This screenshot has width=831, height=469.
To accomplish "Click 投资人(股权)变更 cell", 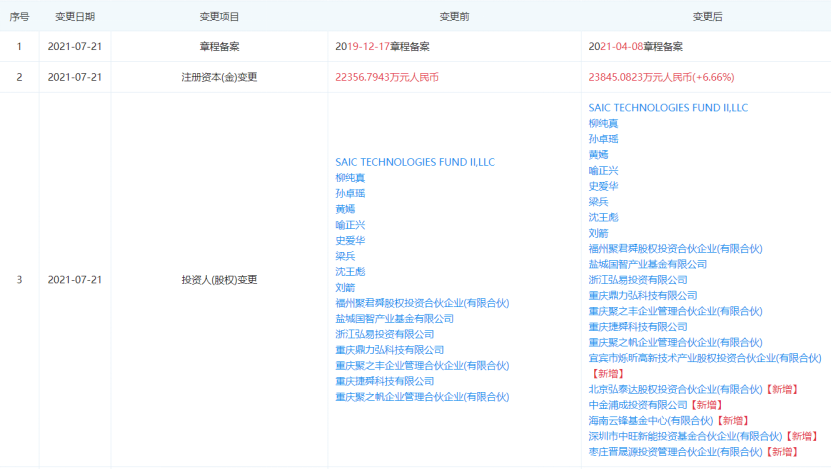I will [219, 280].
